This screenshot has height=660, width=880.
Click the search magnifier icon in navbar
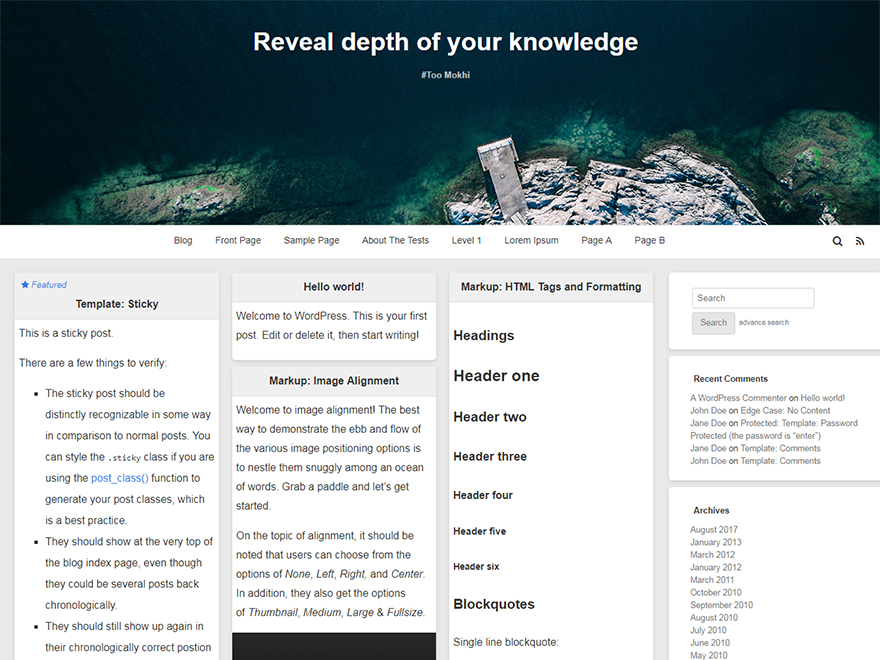coord(837,241)
